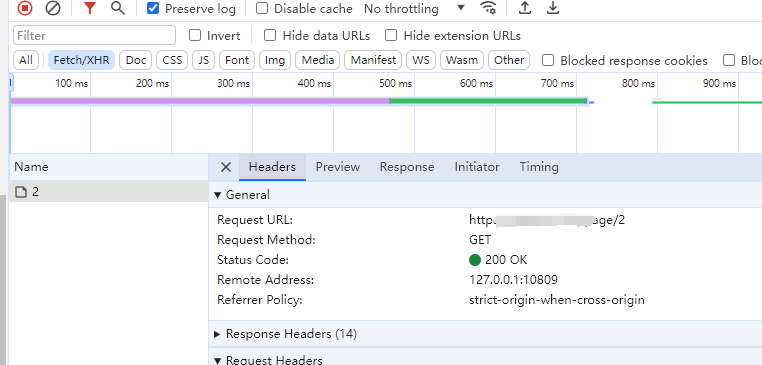Viewport: 762px width, 365px height.
Task: Clear the network log
Action: click(52, 8)
